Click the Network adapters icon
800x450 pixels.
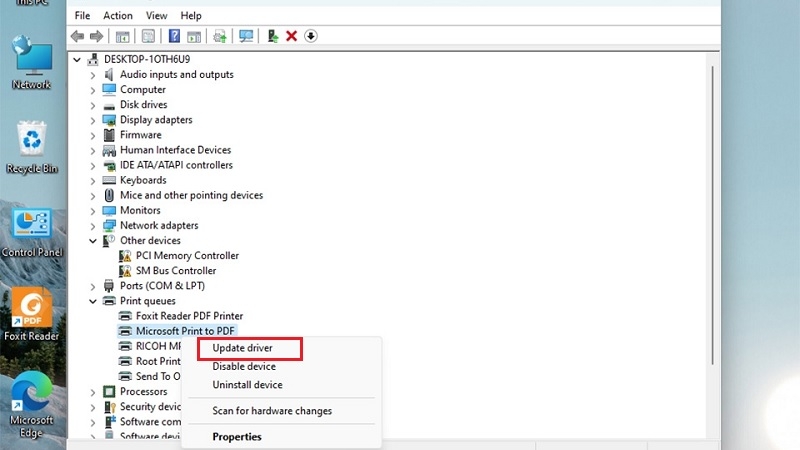pyautogui.click(x=109, y=226)
